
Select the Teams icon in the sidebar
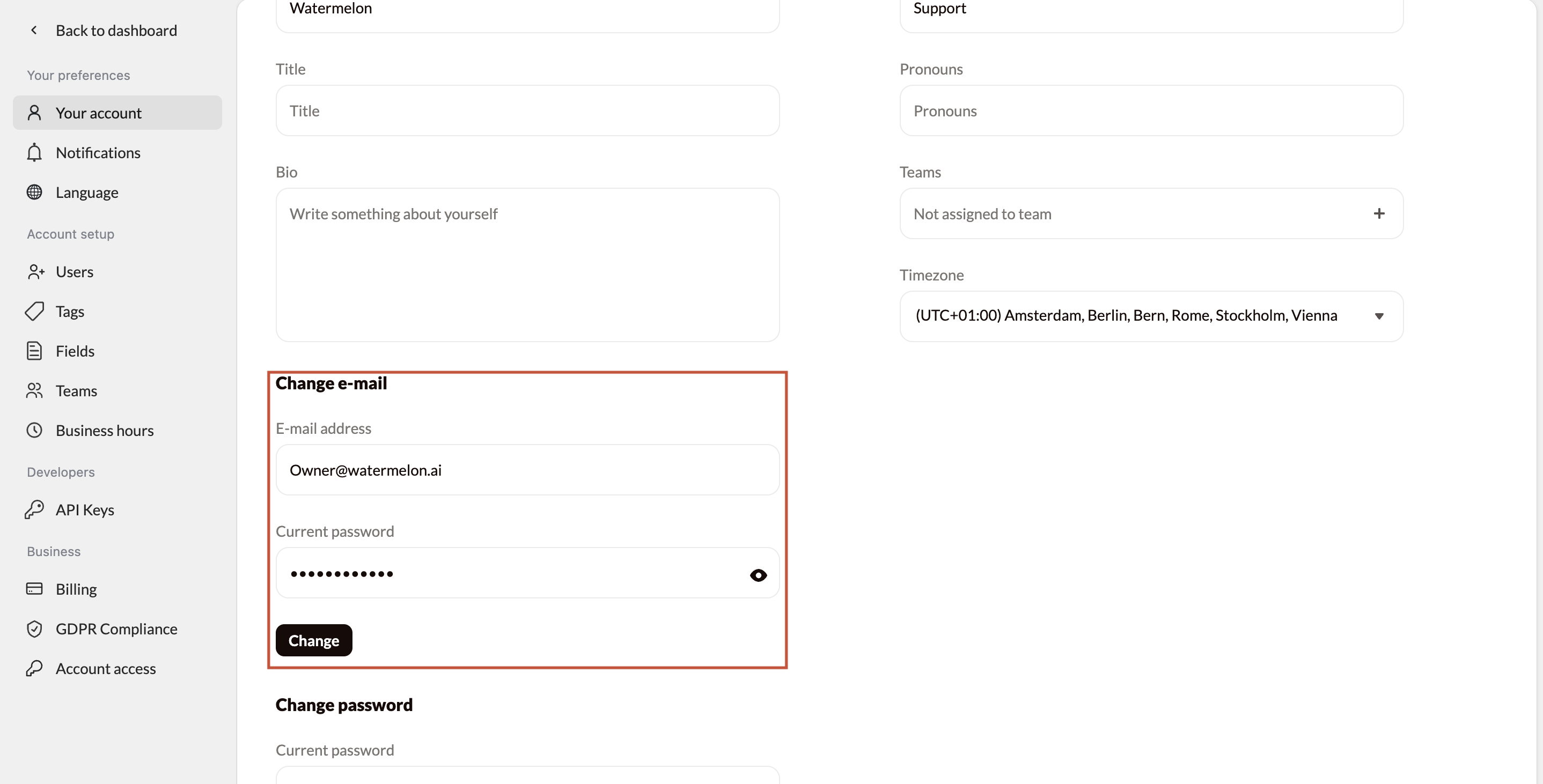[x=34, y=390]
